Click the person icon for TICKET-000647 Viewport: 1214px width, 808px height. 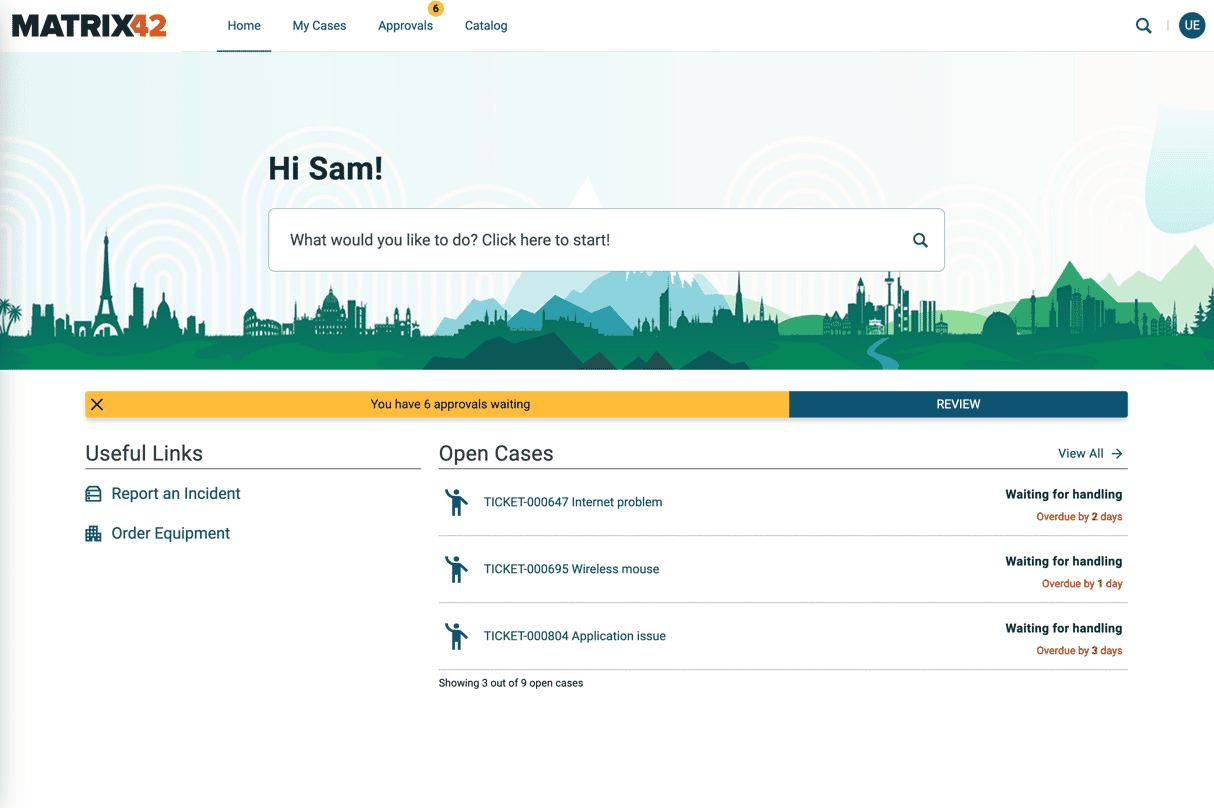tap(456, 502)
